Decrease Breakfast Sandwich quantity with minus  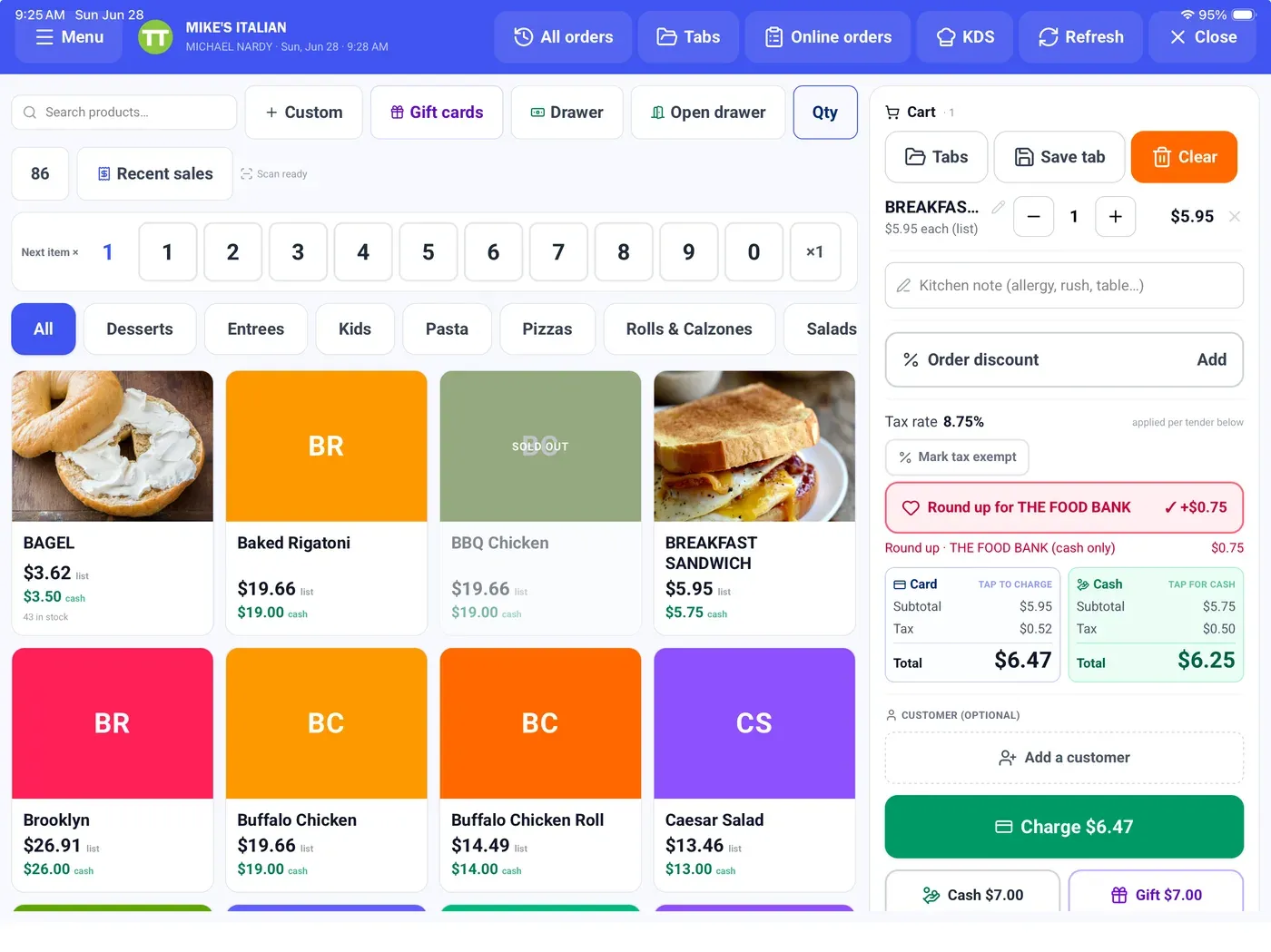point(1033,216)
